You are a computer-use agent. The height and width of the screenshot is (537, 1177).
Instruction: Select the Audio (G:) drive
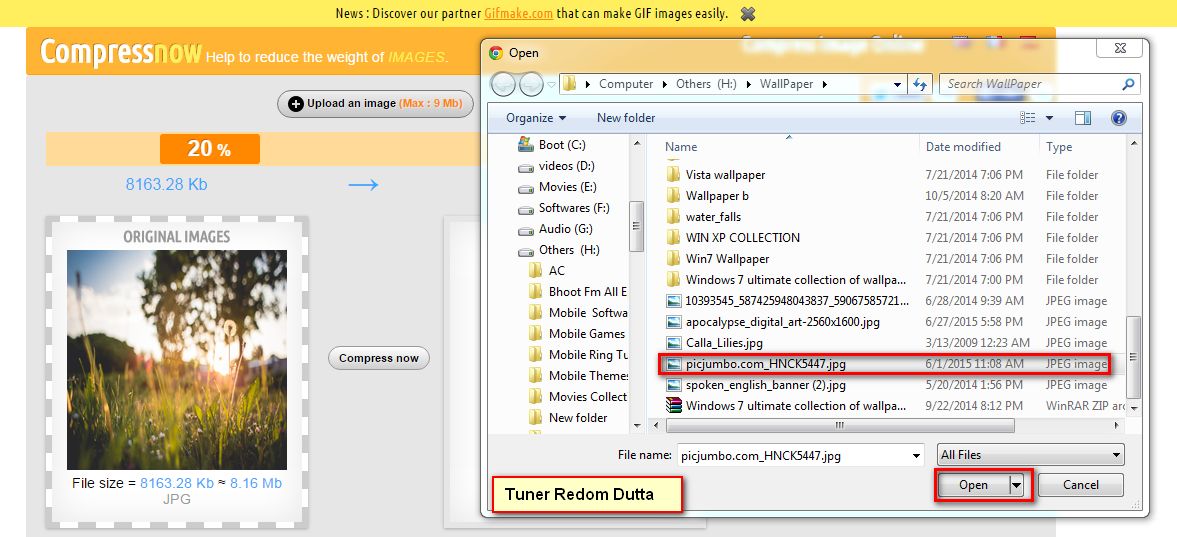coord(555,229)
